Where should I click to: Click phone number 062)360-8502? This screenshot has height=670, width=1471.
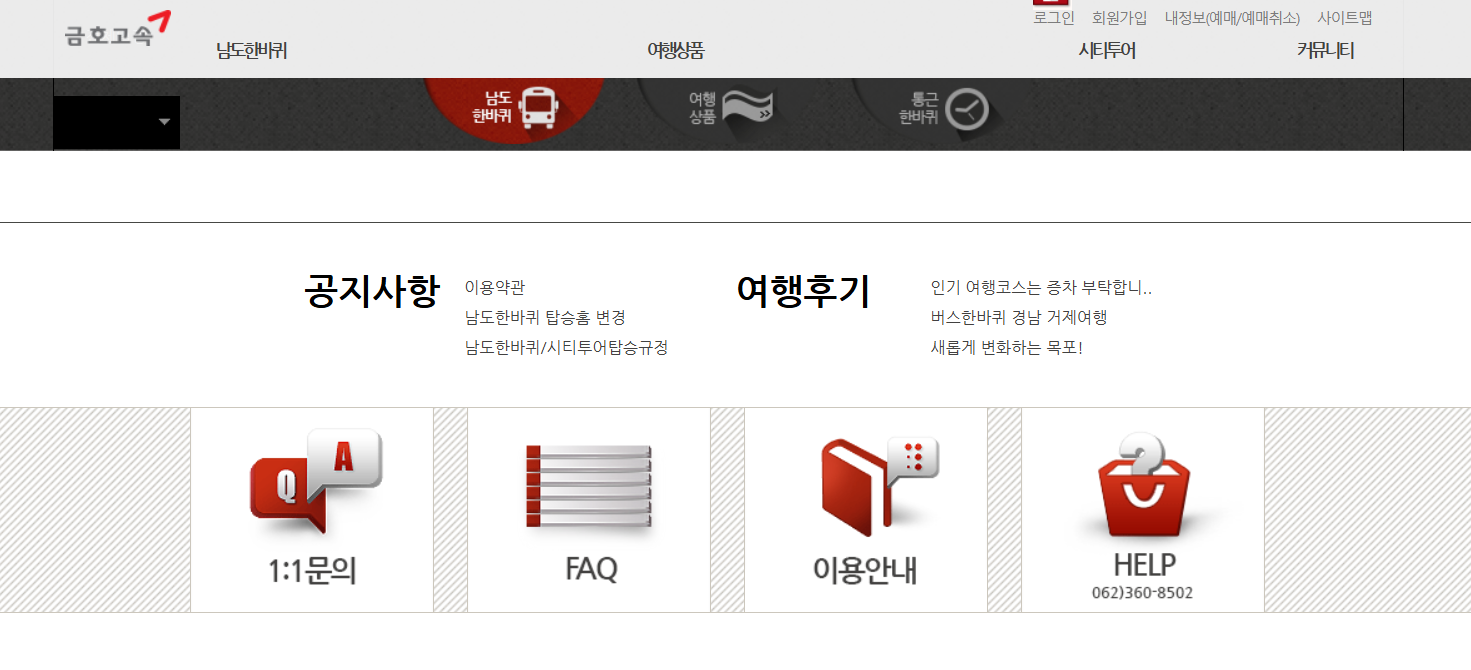(1143, 593)
